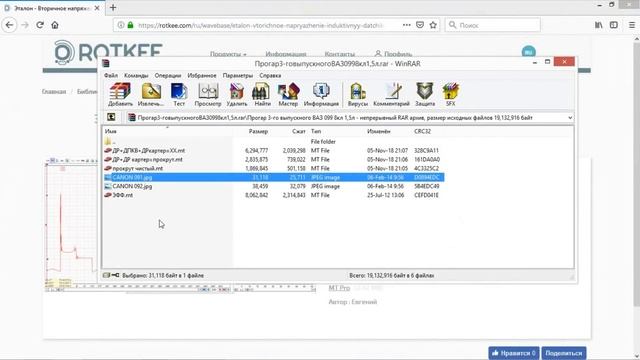Open the Контакты link on Rotkee site
This screenshot has width=640, height=360.
click(x=340, y=54)
